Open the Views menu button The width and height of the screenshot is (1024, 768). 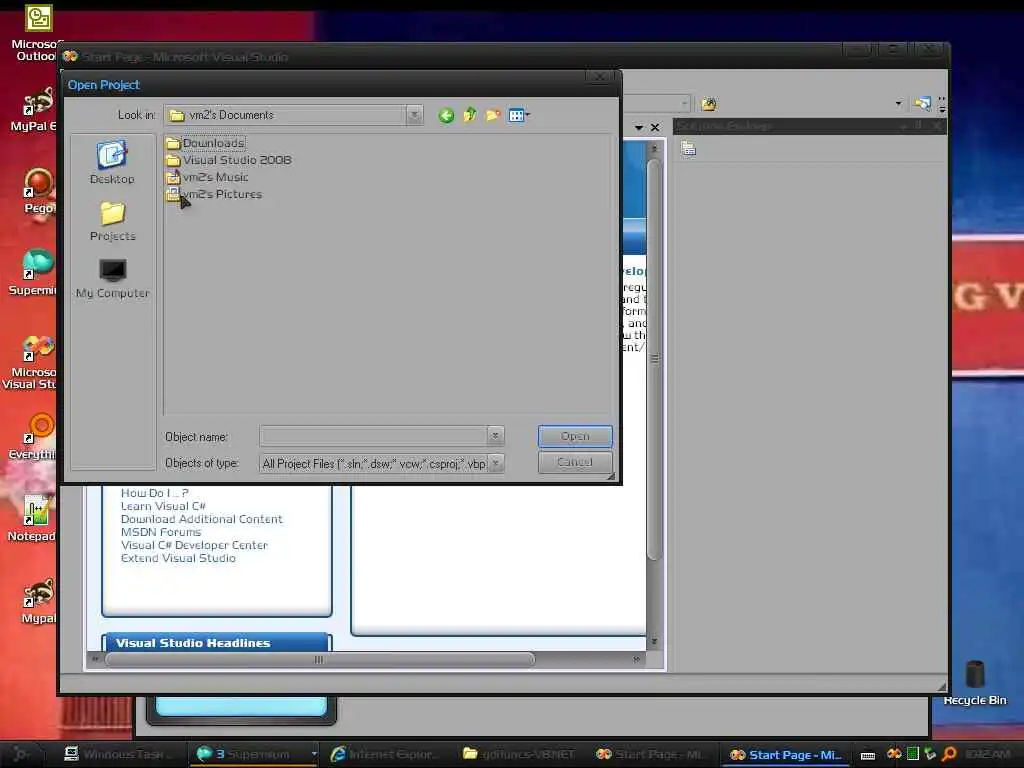pos(519,116)
